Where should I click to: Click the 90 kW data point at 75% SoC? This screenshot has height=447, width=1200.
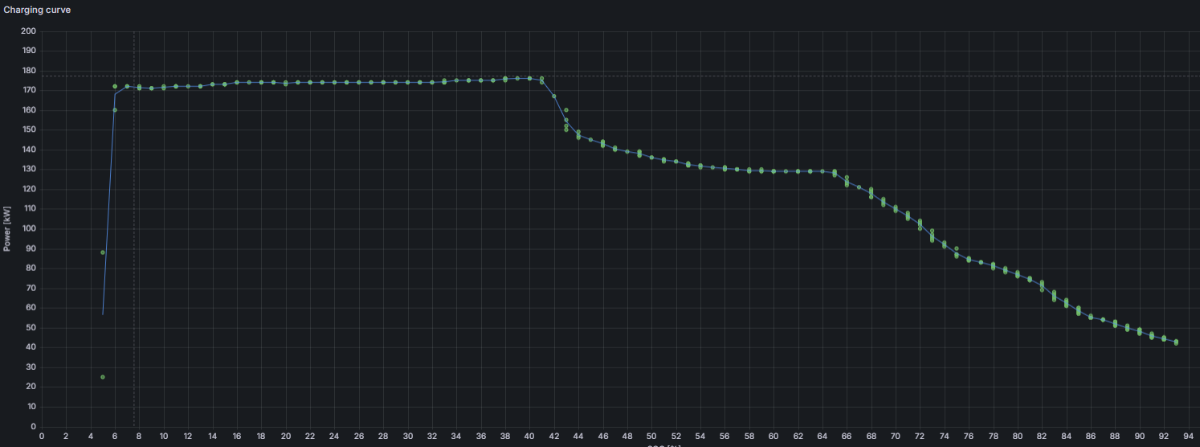coord(956,249)
